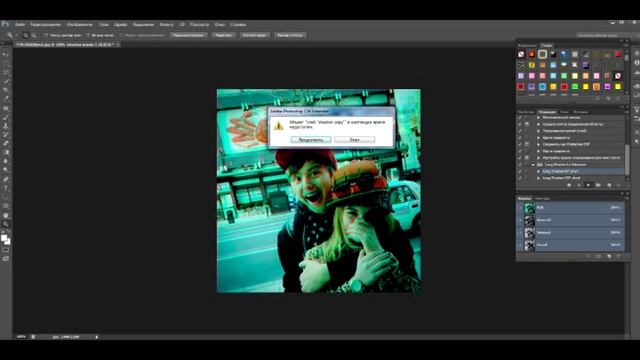Viewport: 640px width, 360px height.
Task: Click the 'Полный экран' button
Action: (254, 36)
